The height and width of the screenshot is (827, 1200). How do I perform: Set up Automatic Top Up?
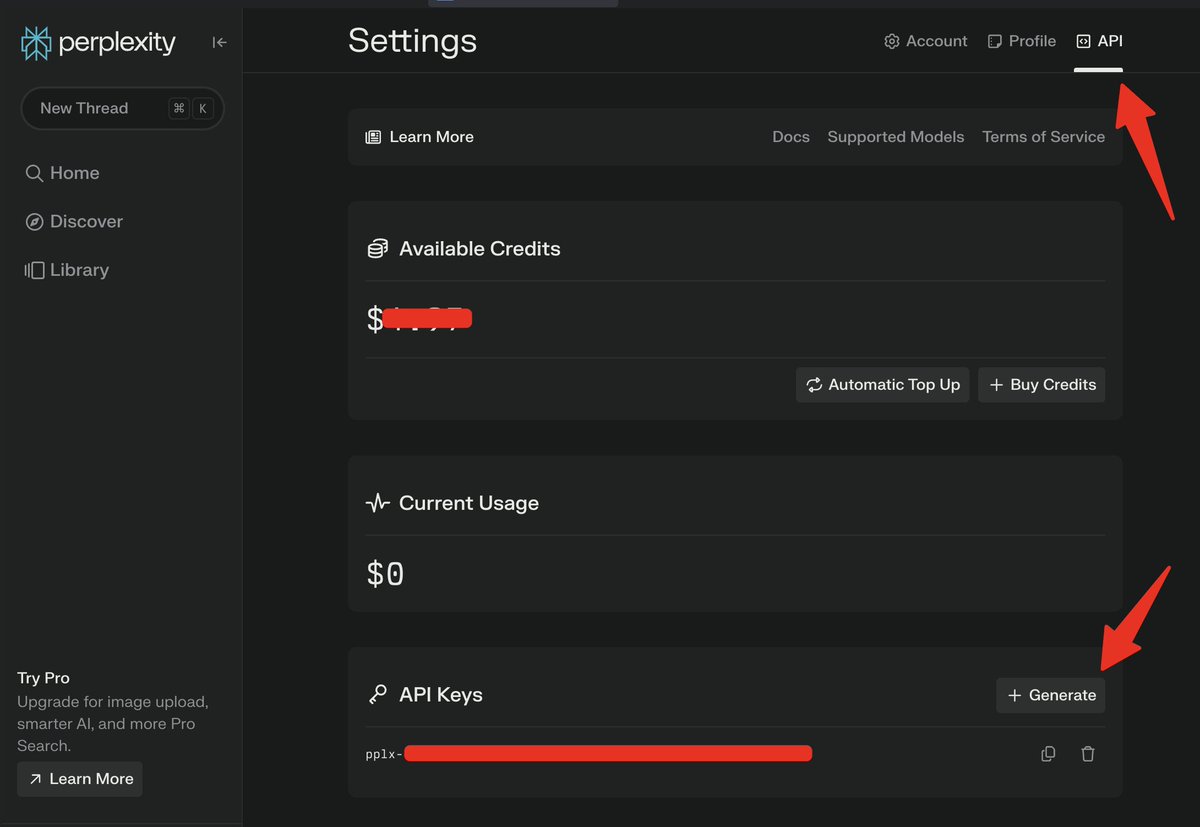[x=883, y=385]
